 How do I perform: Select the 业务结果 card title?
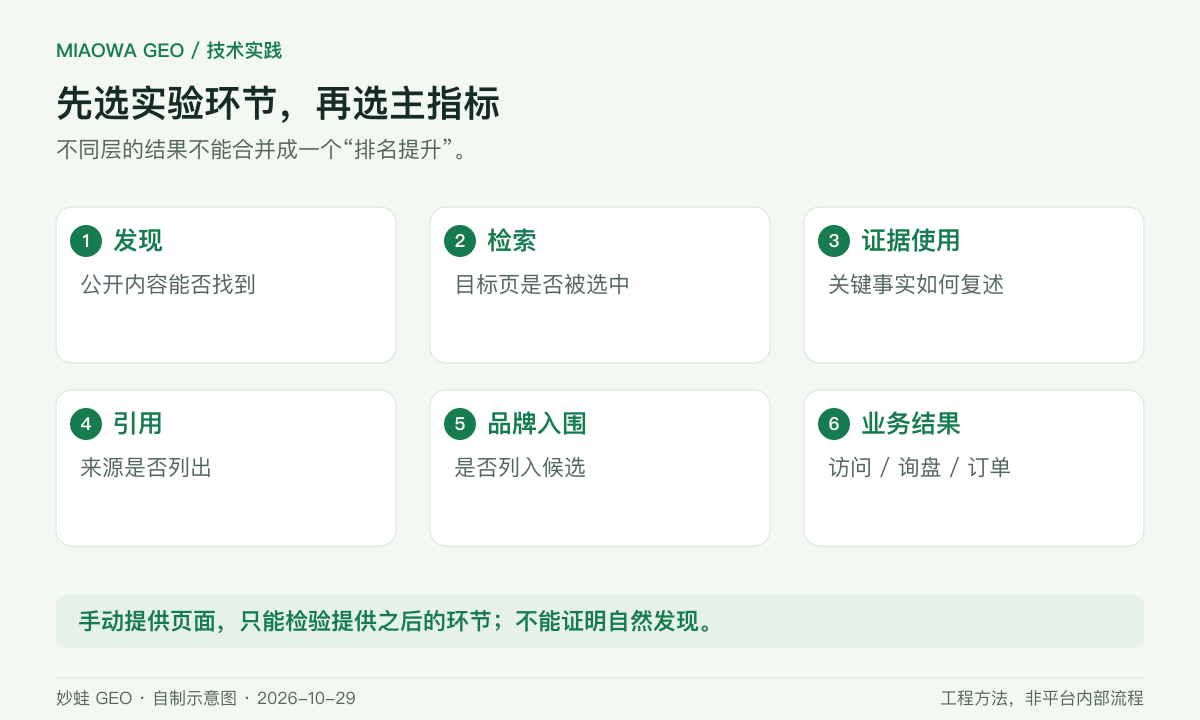[911, 424]
